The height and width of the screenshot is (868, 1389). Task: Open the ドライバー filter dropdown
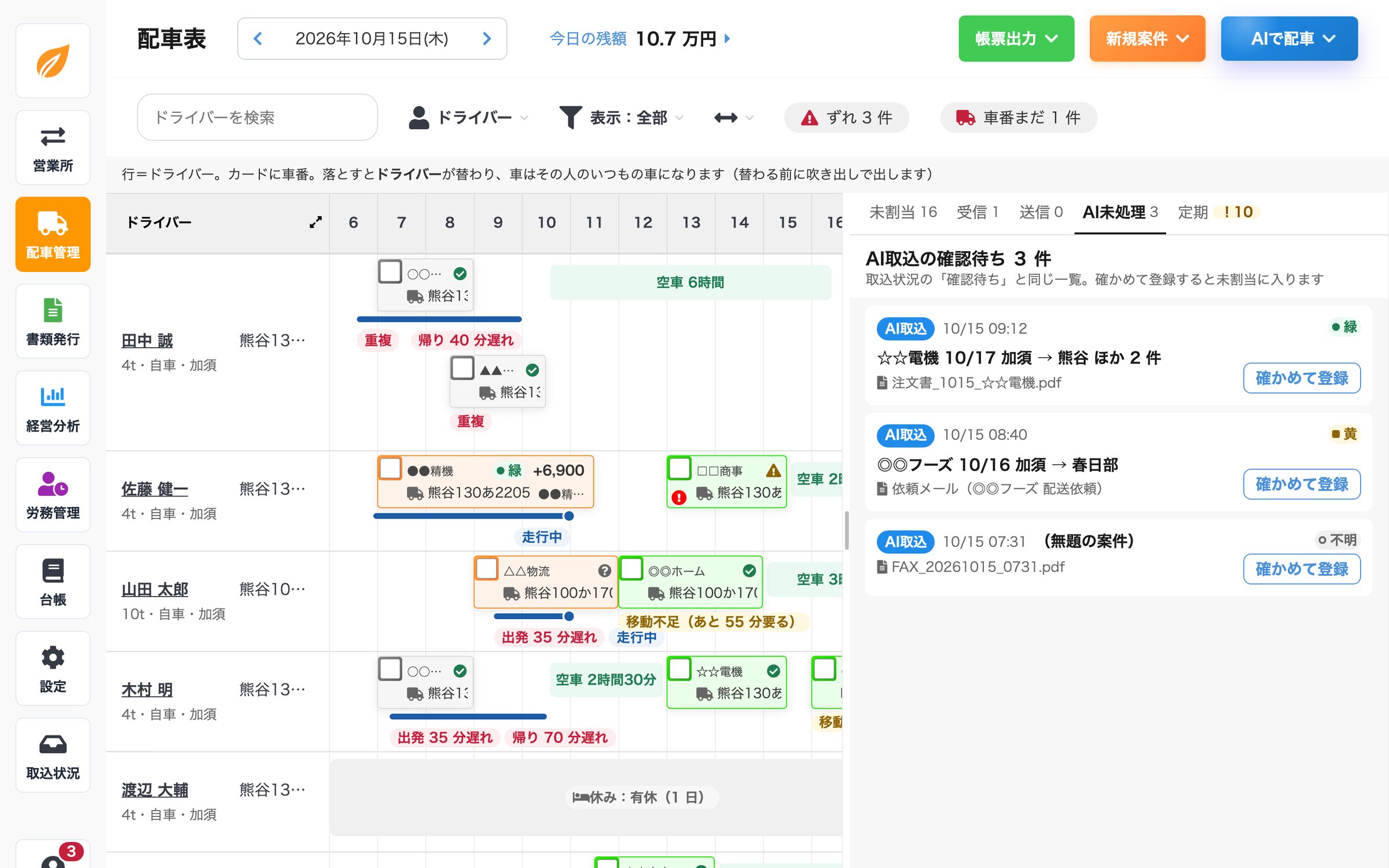point(468,117)
